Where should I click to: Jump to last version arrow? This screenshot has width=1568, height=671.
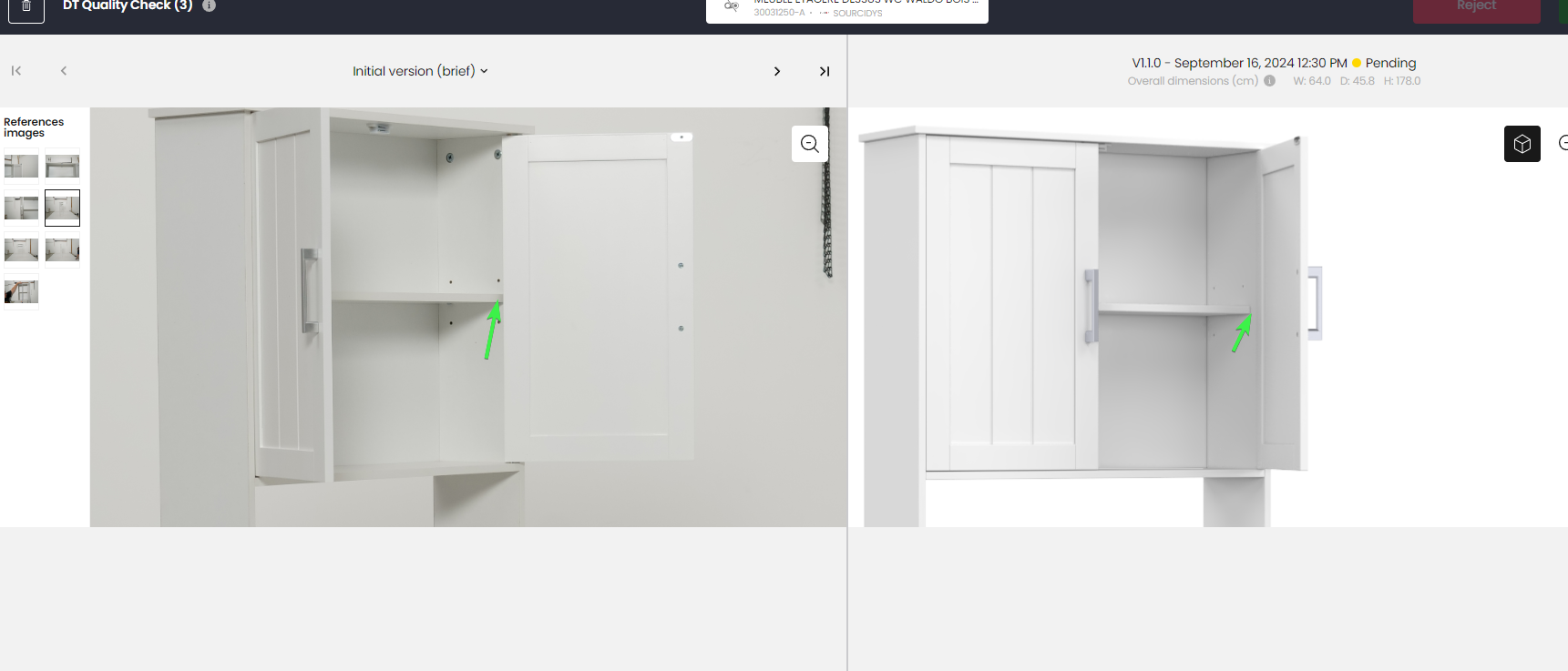pyautogui.click(x=825, y=71)
